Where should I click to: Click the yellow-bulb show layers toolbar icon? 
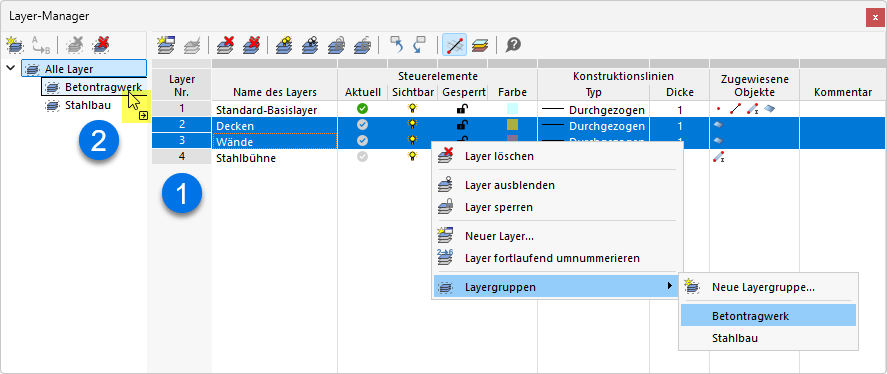284,44
